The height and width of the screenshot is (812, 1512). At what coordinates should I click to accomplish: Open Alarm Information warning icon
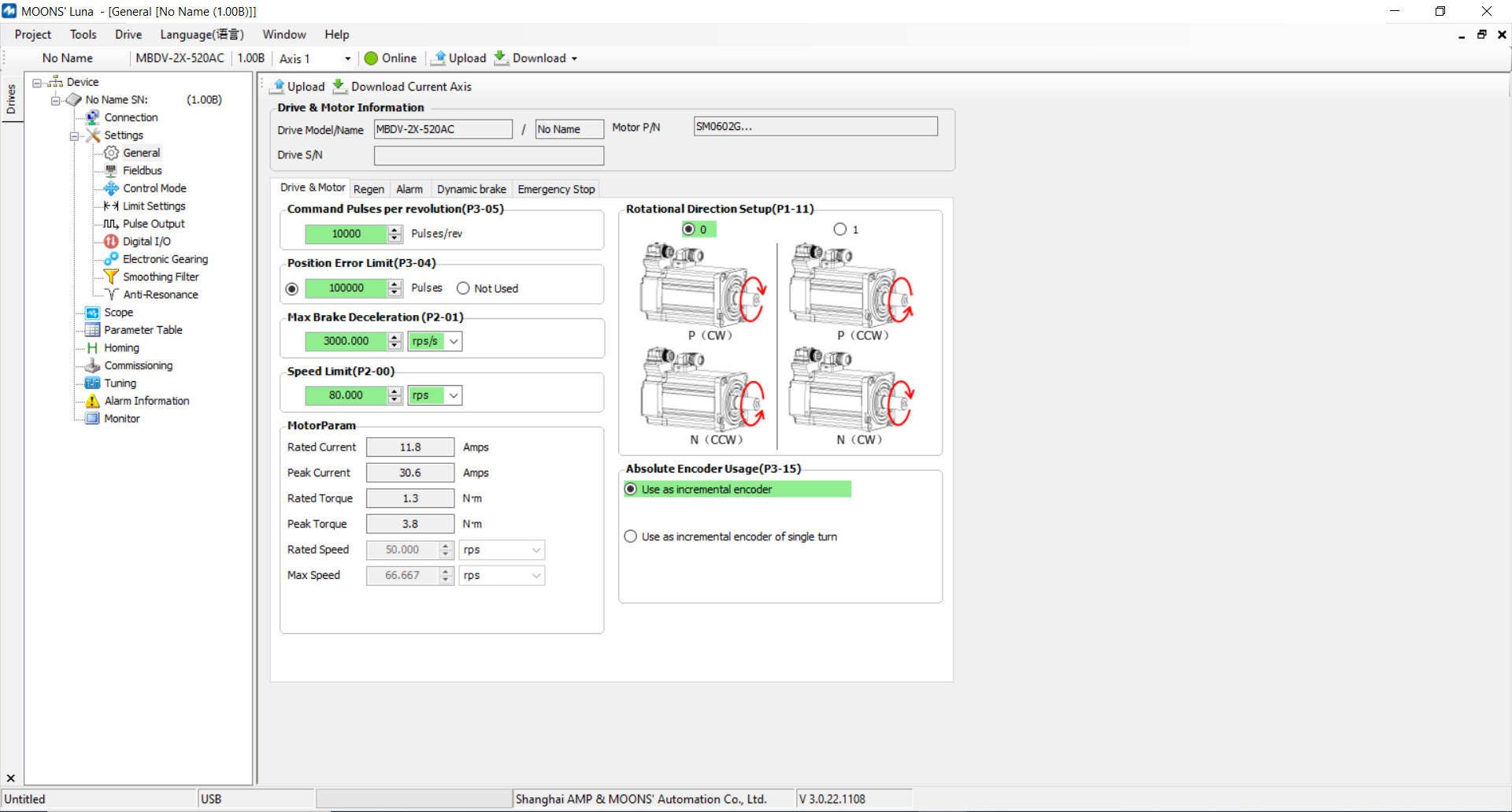pyautogui.click(x=93, y=401)
